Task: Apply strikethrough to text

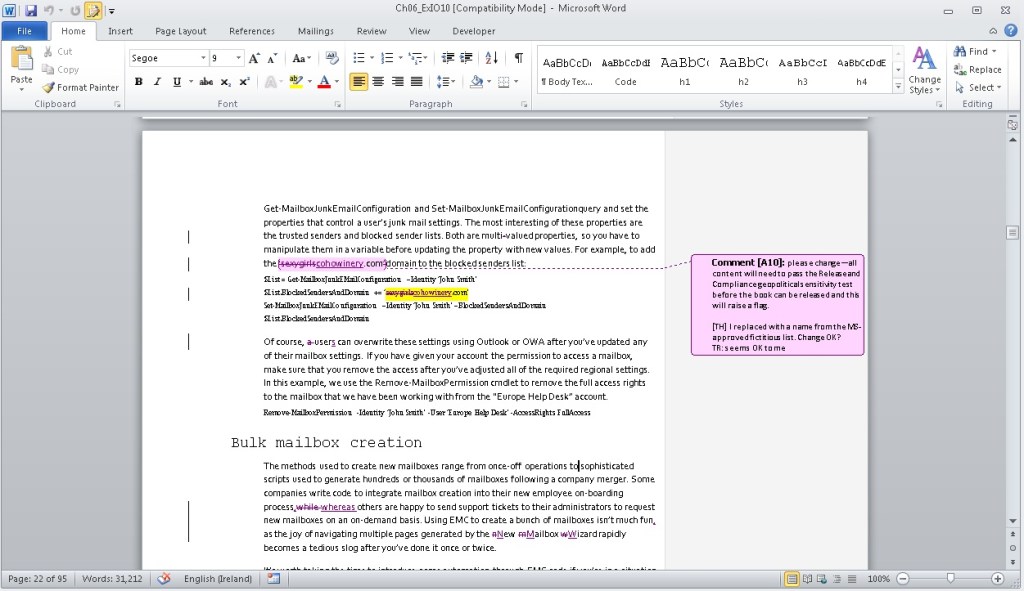Action: coord(206,82)
